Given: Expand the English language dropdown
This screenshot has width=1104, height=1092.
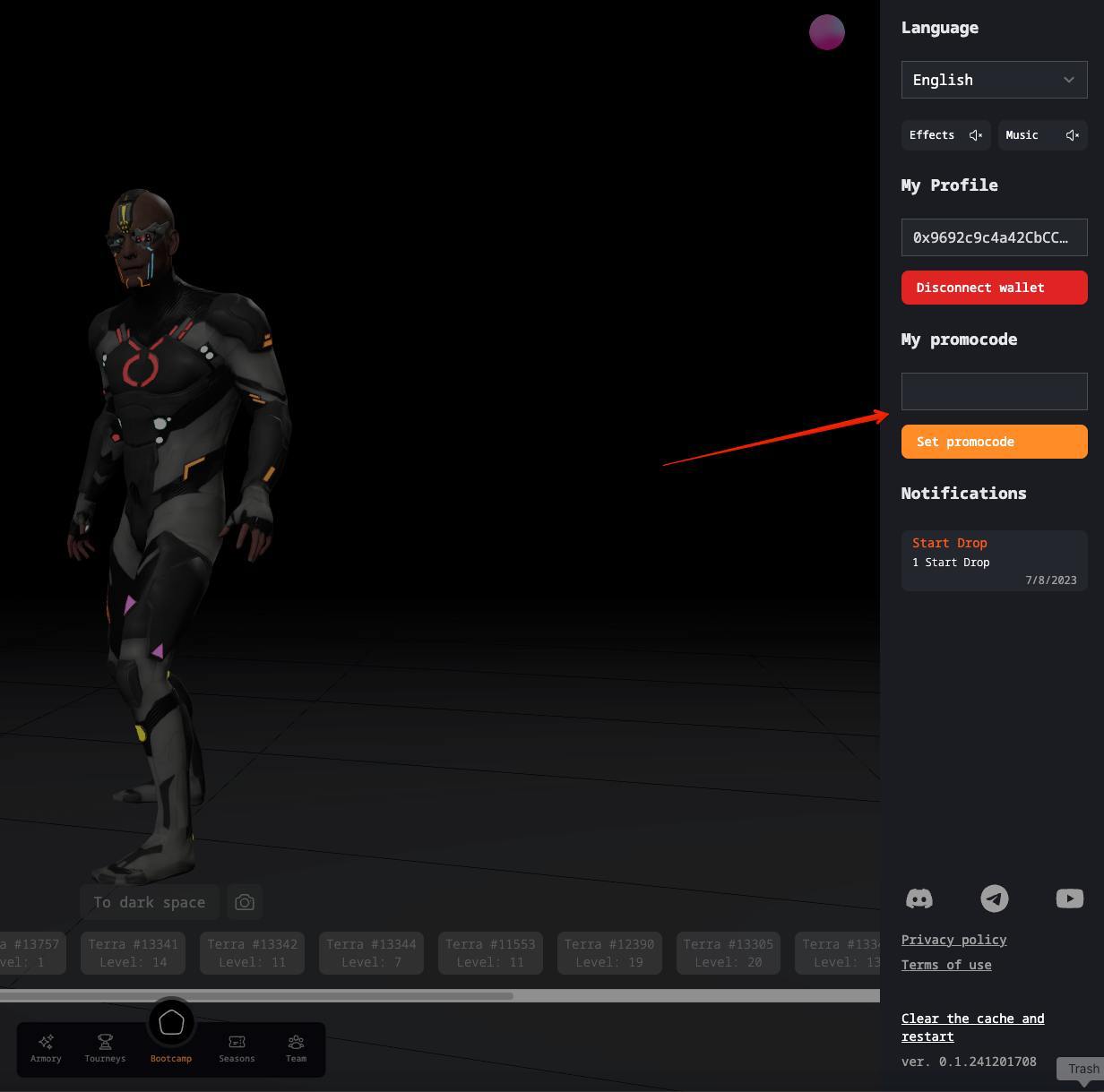Looking at the screenshot, I should pos(995,80).
